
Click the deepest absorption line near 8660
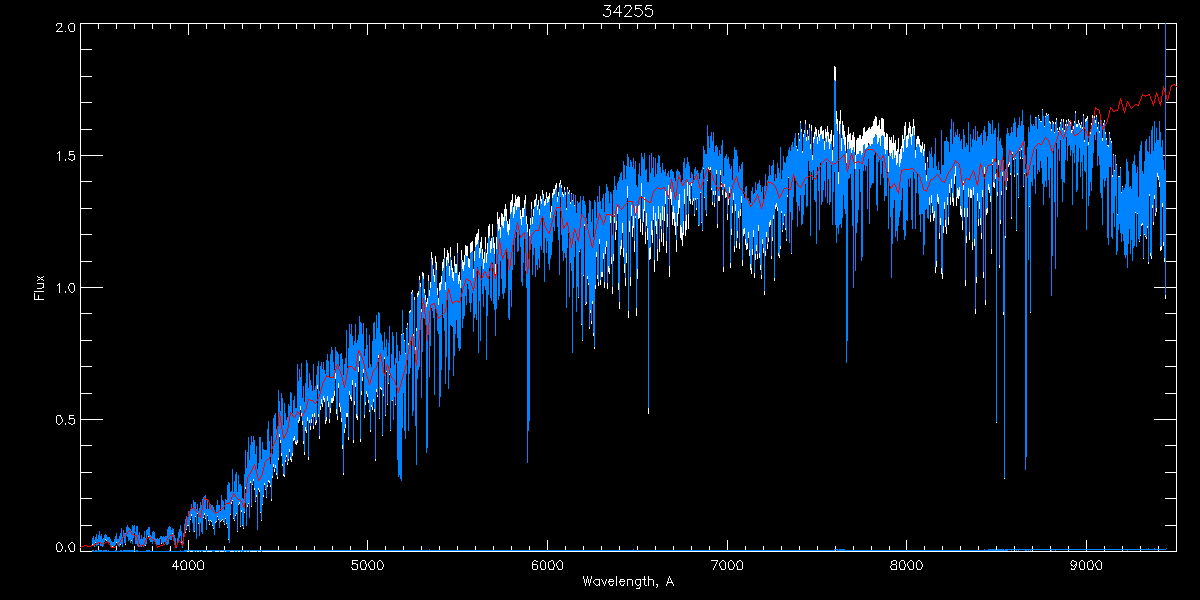point(1025,467)
